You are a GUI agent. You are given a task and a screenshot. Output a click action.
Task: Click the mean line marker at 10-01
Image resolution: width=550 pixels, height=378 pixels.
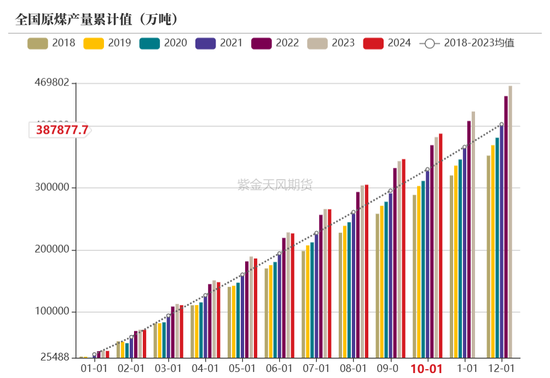pyautogui.click(x=427, y=169)
